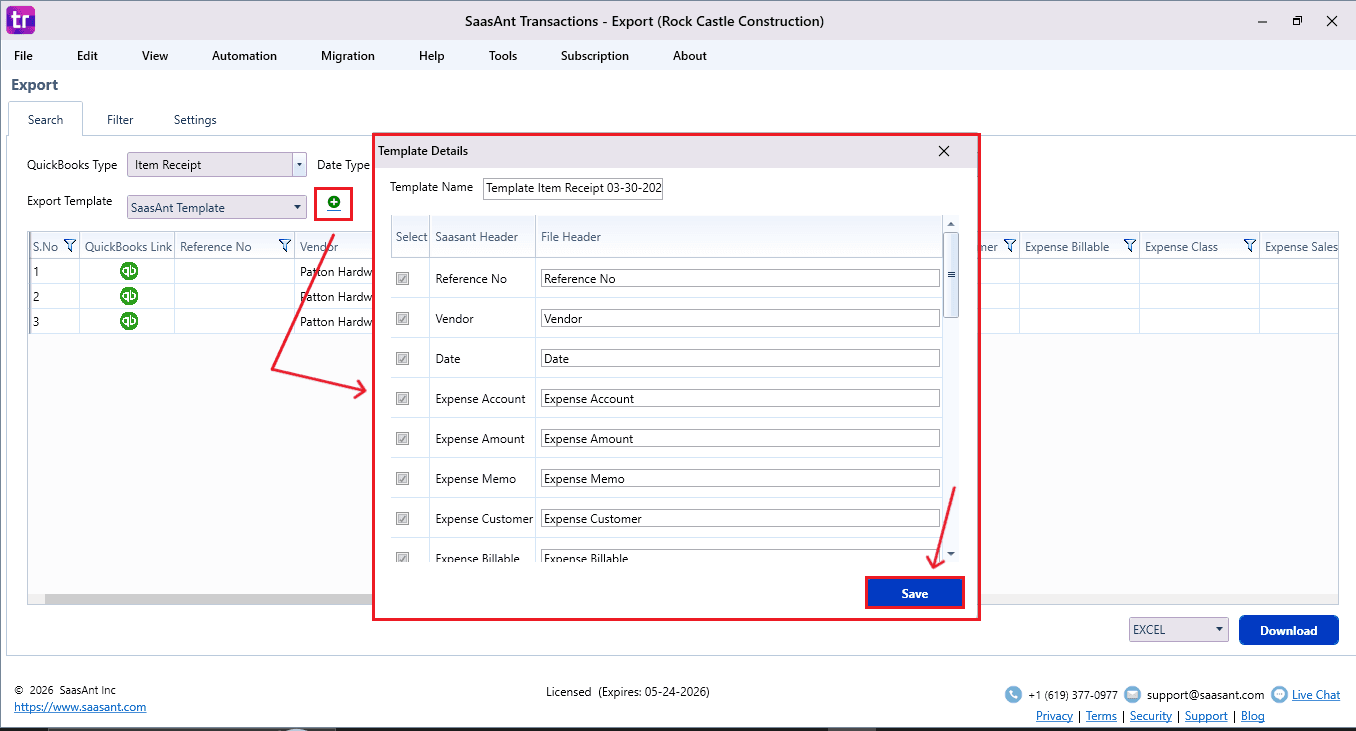Toggle the Expense Billable checkbox in Template Details
The image size is (1356, 731).
coord(402,557)
